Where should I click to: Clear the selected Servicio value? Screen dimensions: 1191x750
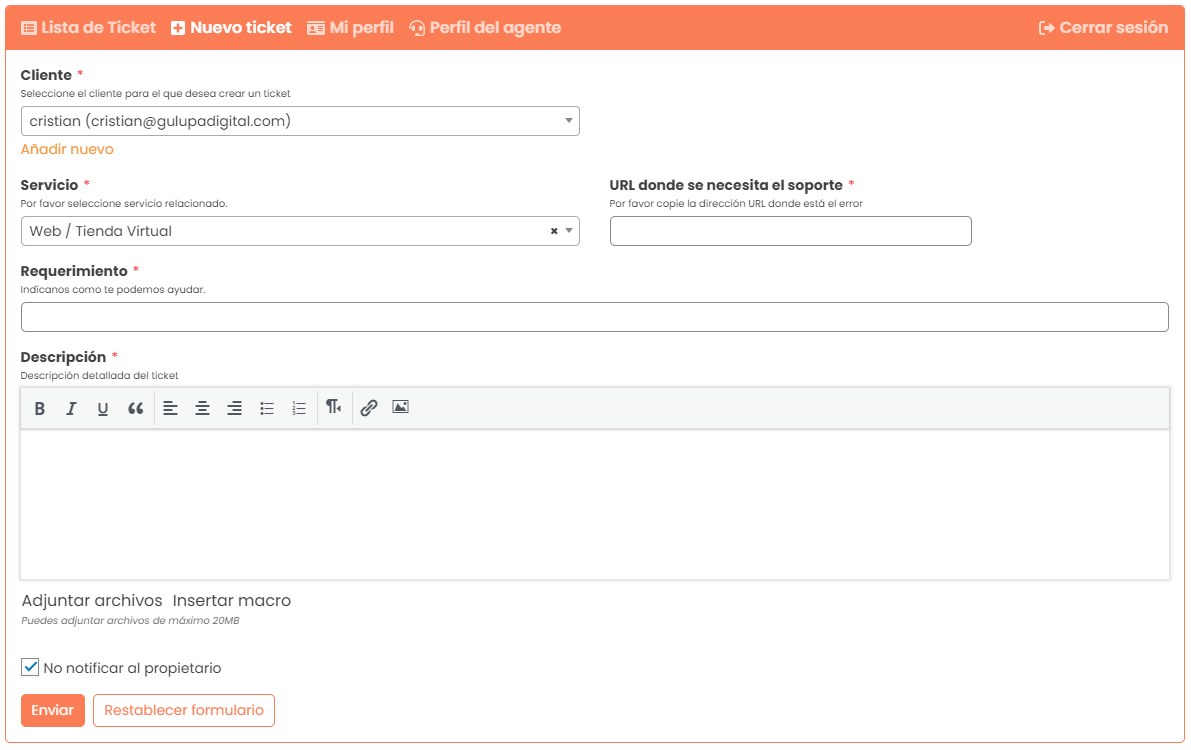pyautogui.click(x=554, y=231)
